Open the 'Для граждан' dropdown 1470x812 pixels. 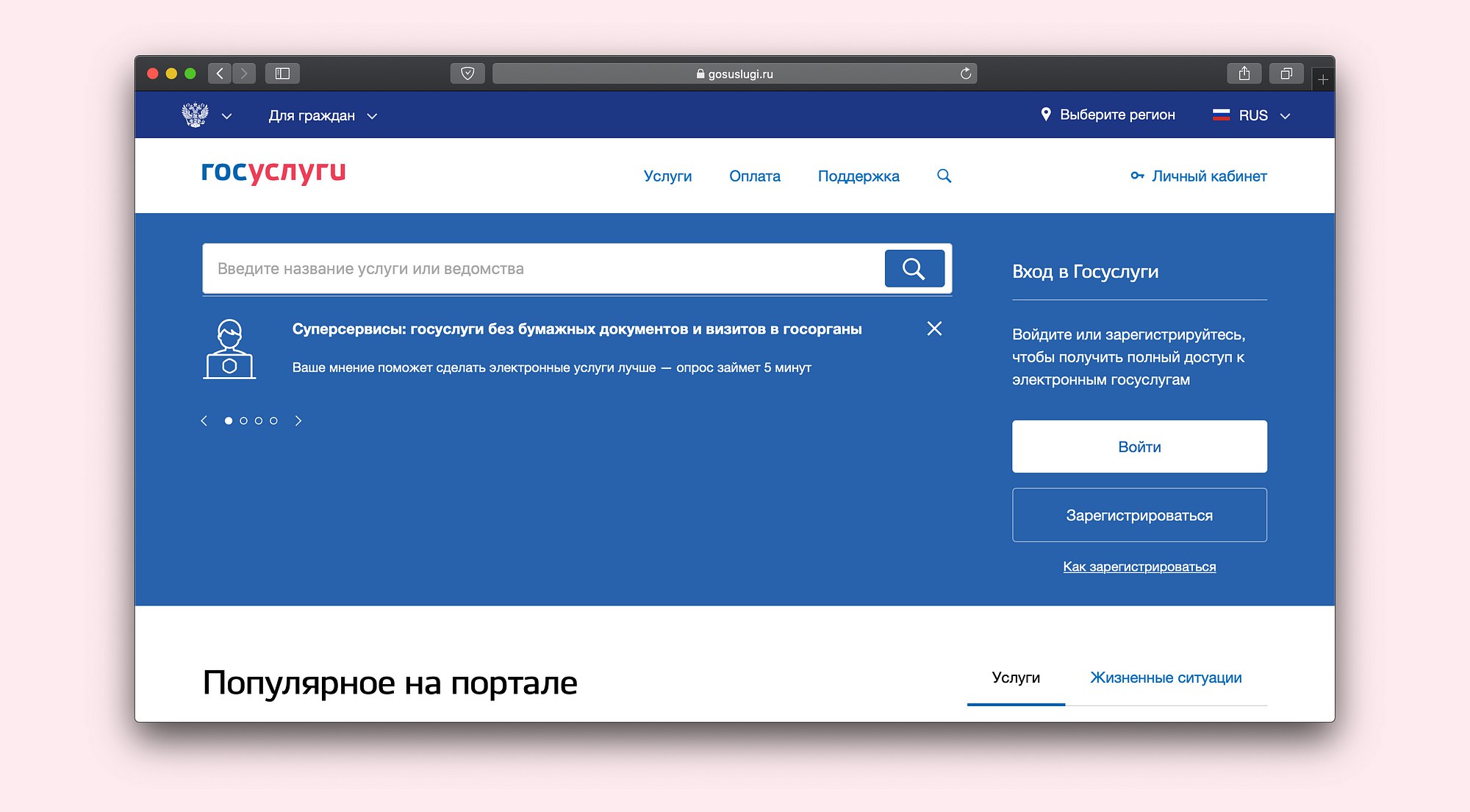(x=323, y=115)
